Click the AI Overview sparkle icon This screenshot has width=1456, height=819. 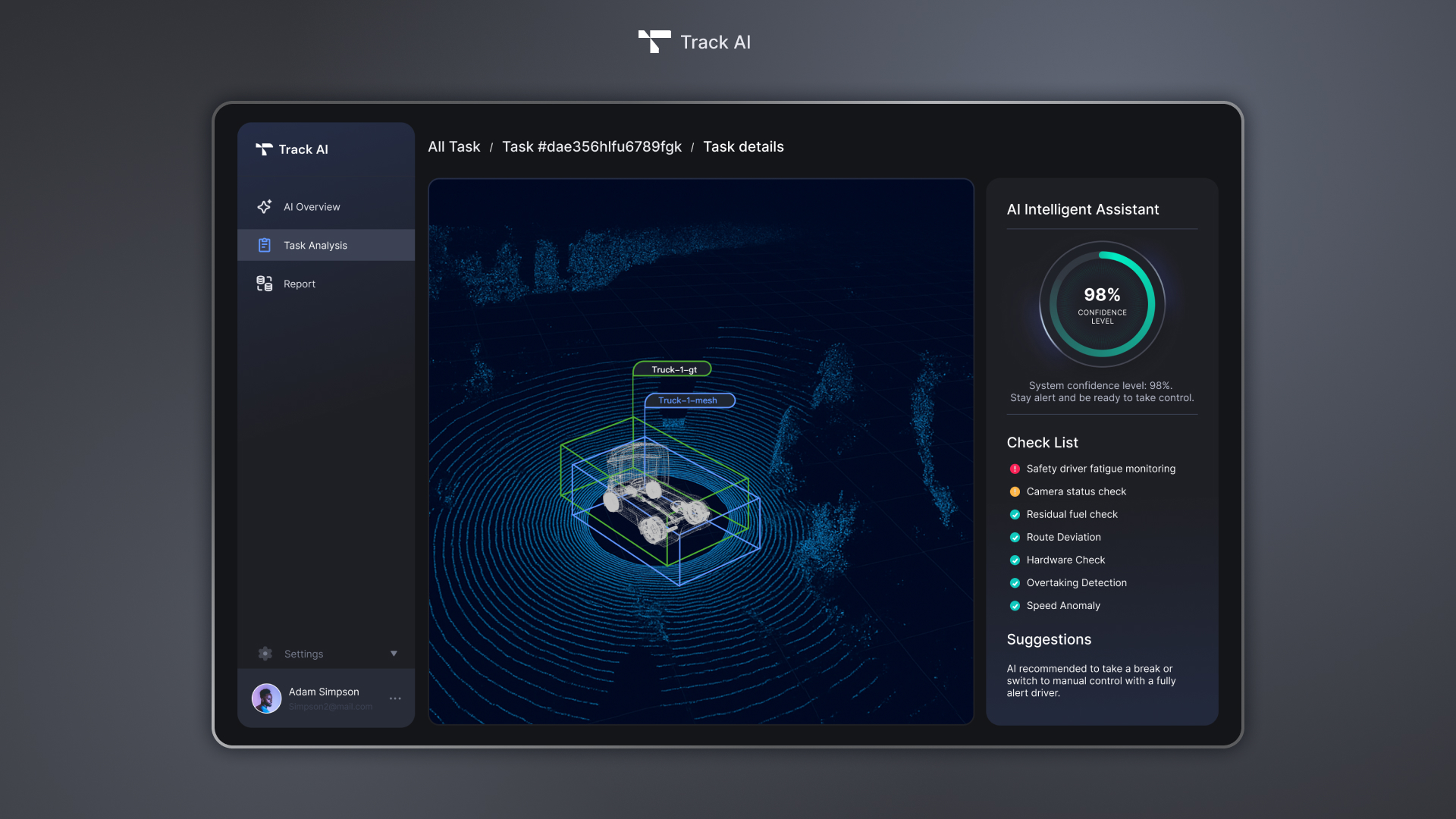(264, 206)
